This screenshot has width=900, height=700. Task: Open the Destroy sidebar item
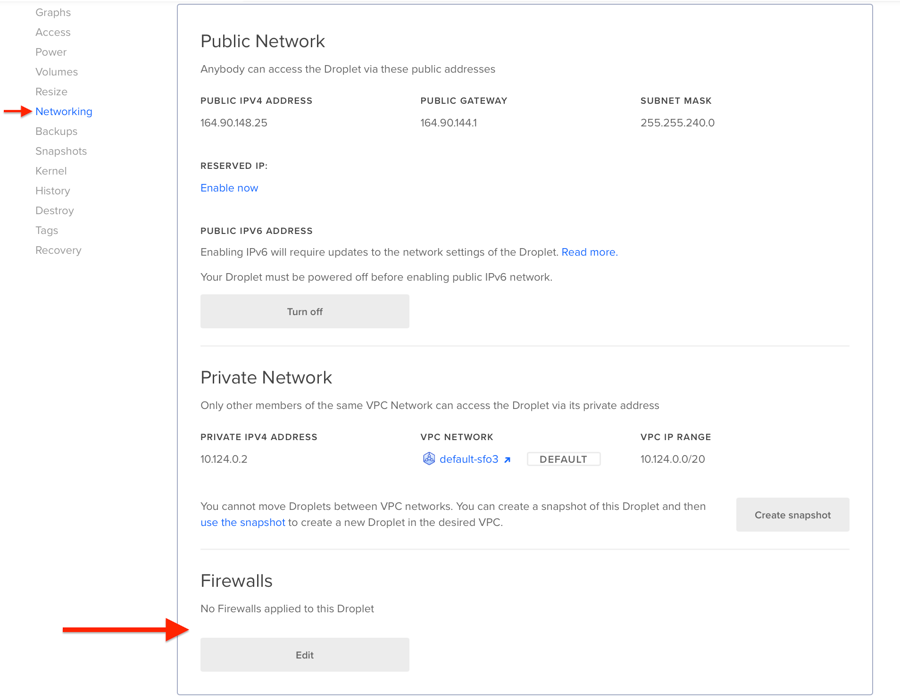pyautogui.click(x=54, y=211)
